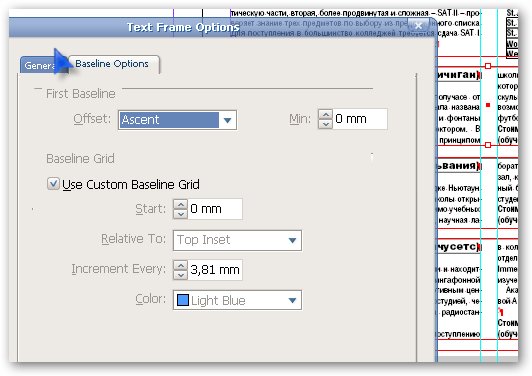Click the Min 0 mm input field

tap(360, 119)
